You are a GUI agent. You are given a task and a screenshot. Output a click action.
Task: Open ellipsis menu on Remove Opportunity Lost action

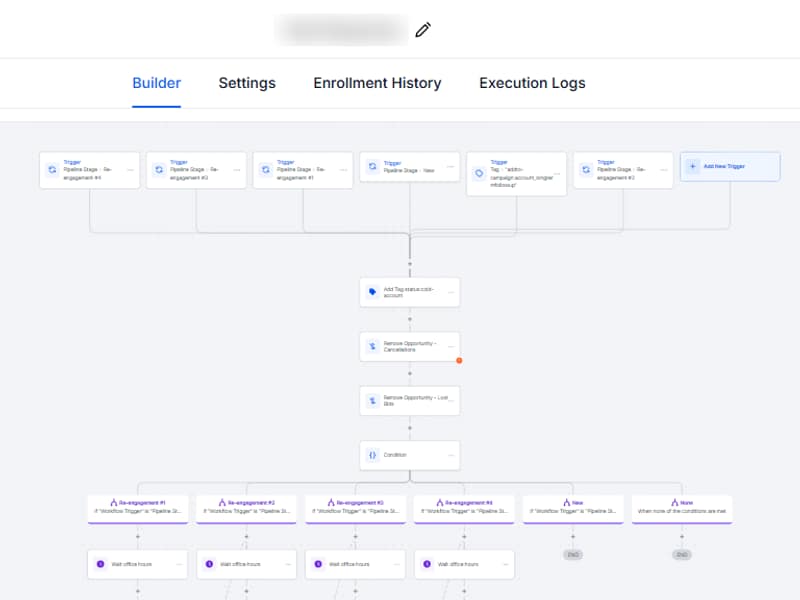[x=451, y=401]
